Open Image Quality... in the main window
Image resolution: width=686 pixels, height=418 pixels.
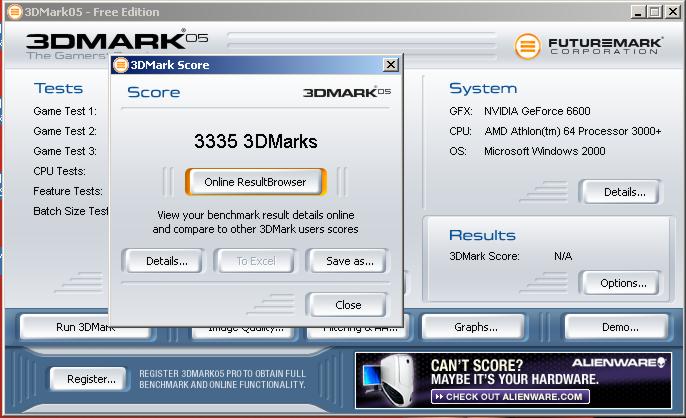245,332
